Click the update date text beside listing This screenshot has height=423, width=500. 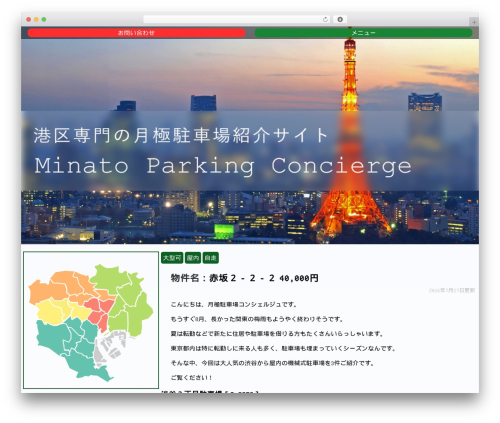tap(452, 291)
